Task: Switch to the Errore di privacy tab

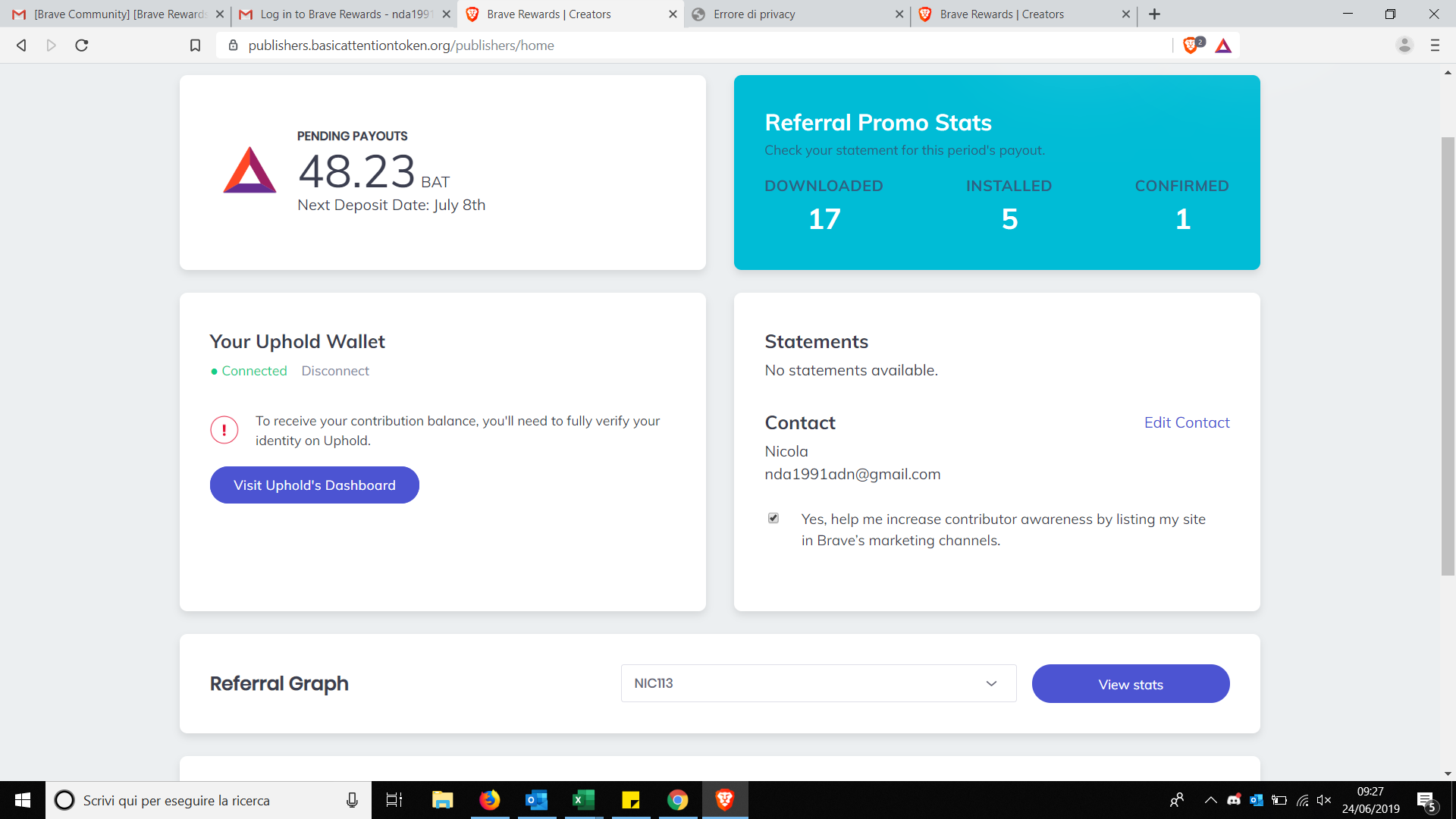Action: 796,14
